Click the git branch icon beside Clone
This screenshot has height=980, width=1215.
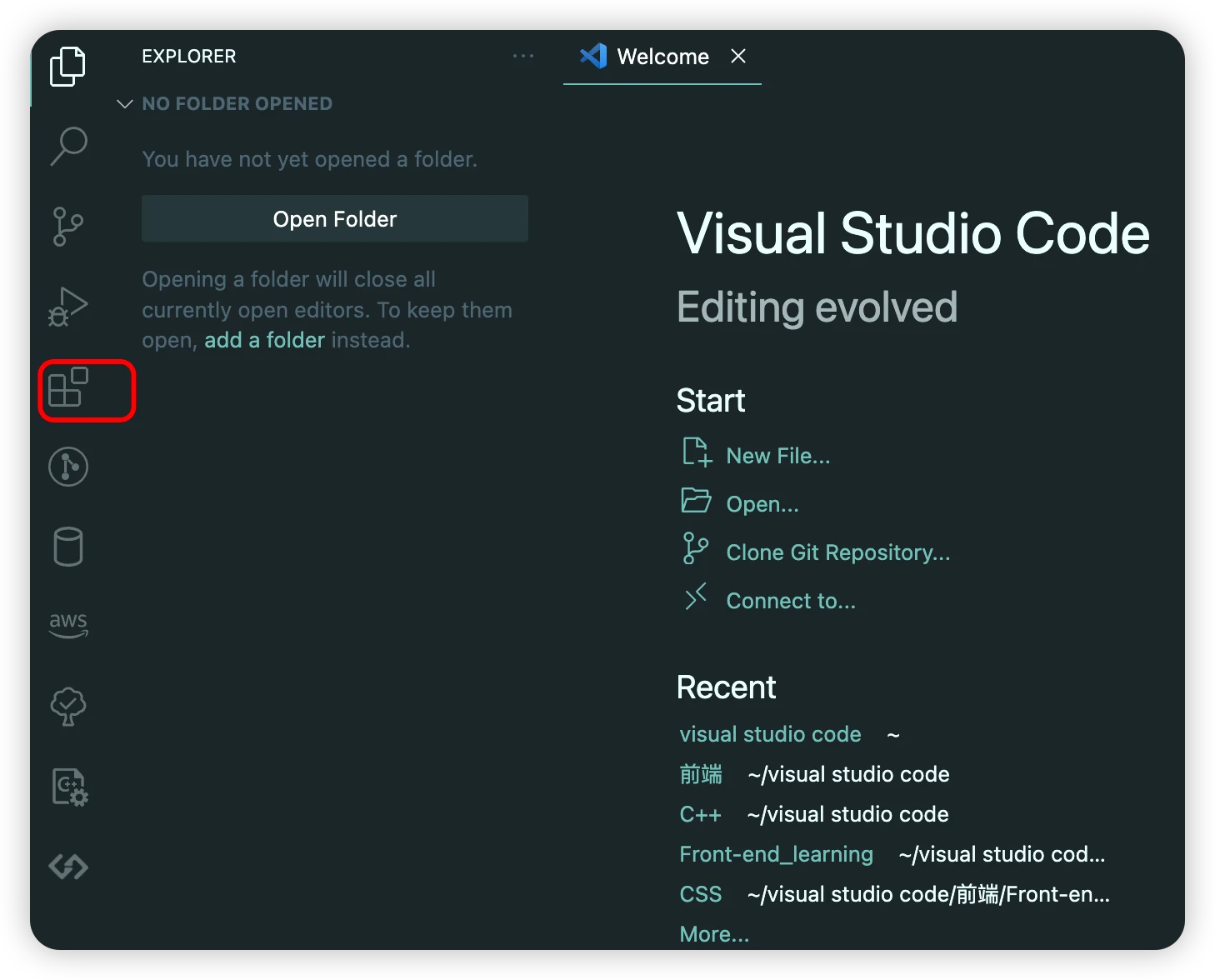point(696,548)
